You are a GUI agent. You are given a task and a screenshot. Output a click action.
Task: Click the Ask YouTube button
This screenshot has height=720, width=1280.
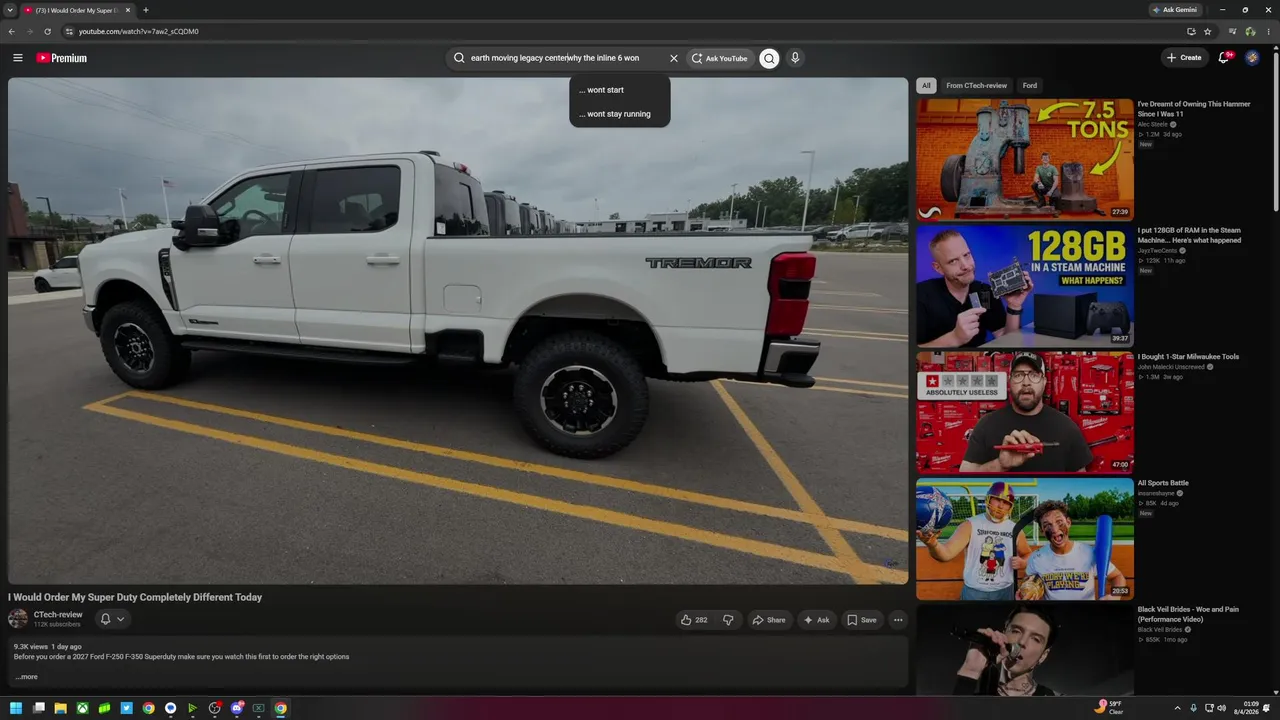[x=720, y=58]
